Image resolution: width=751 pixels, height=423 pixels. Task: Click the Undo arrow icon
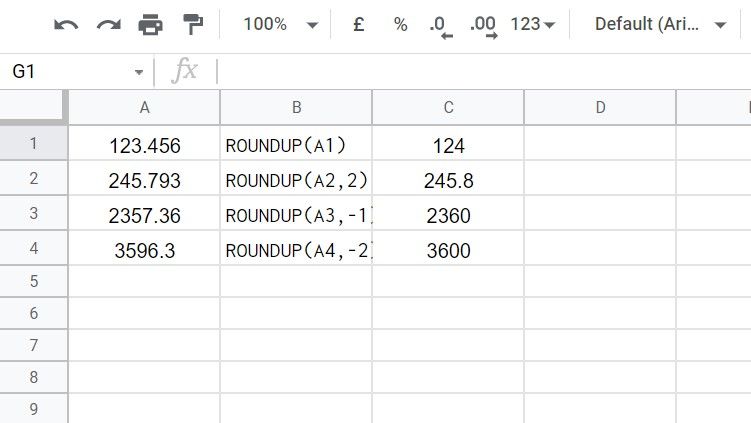click(66, 25)
